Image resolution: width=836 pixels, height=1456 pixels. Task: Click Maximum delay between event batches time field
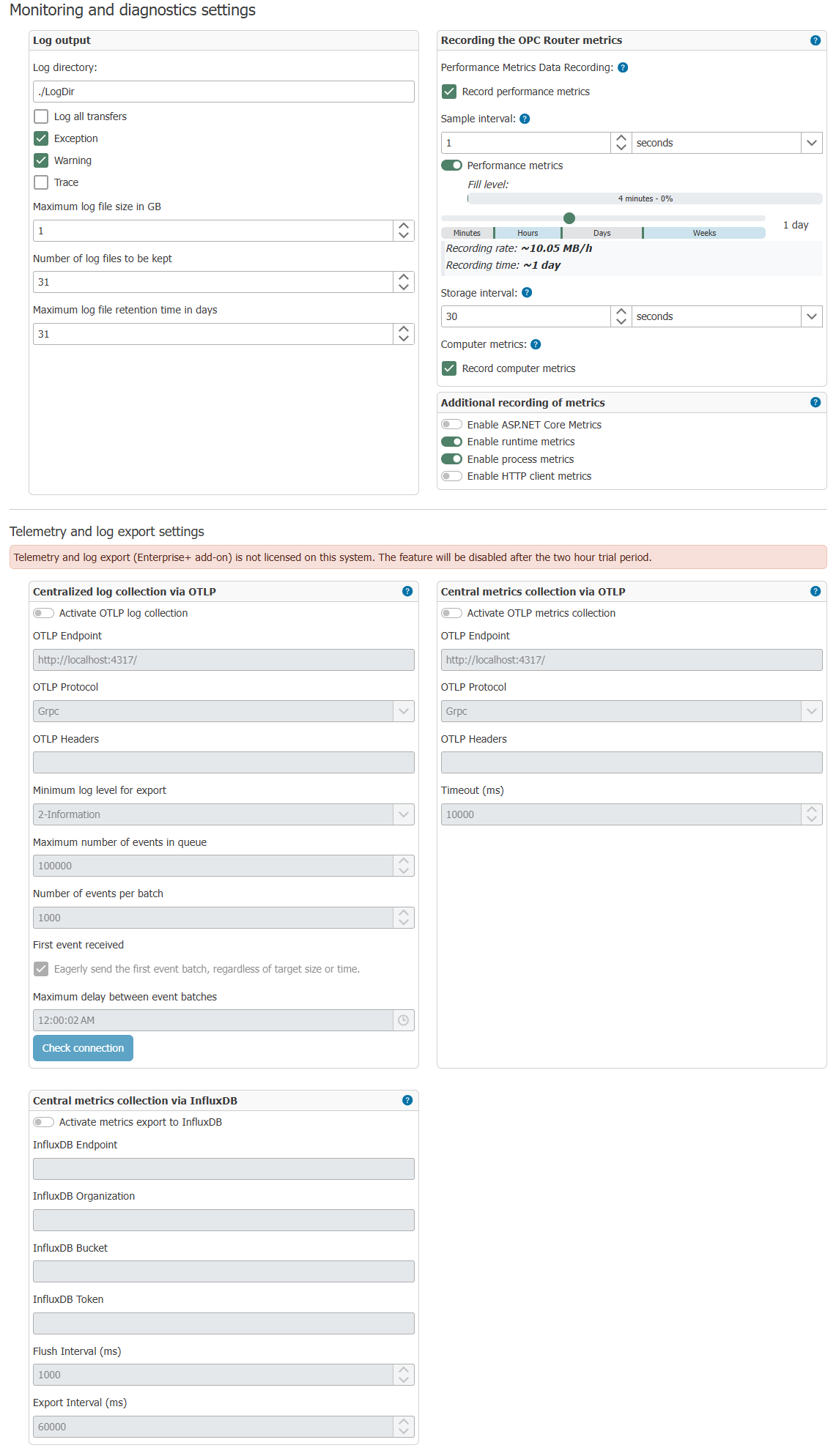(x=213, y=1020)
